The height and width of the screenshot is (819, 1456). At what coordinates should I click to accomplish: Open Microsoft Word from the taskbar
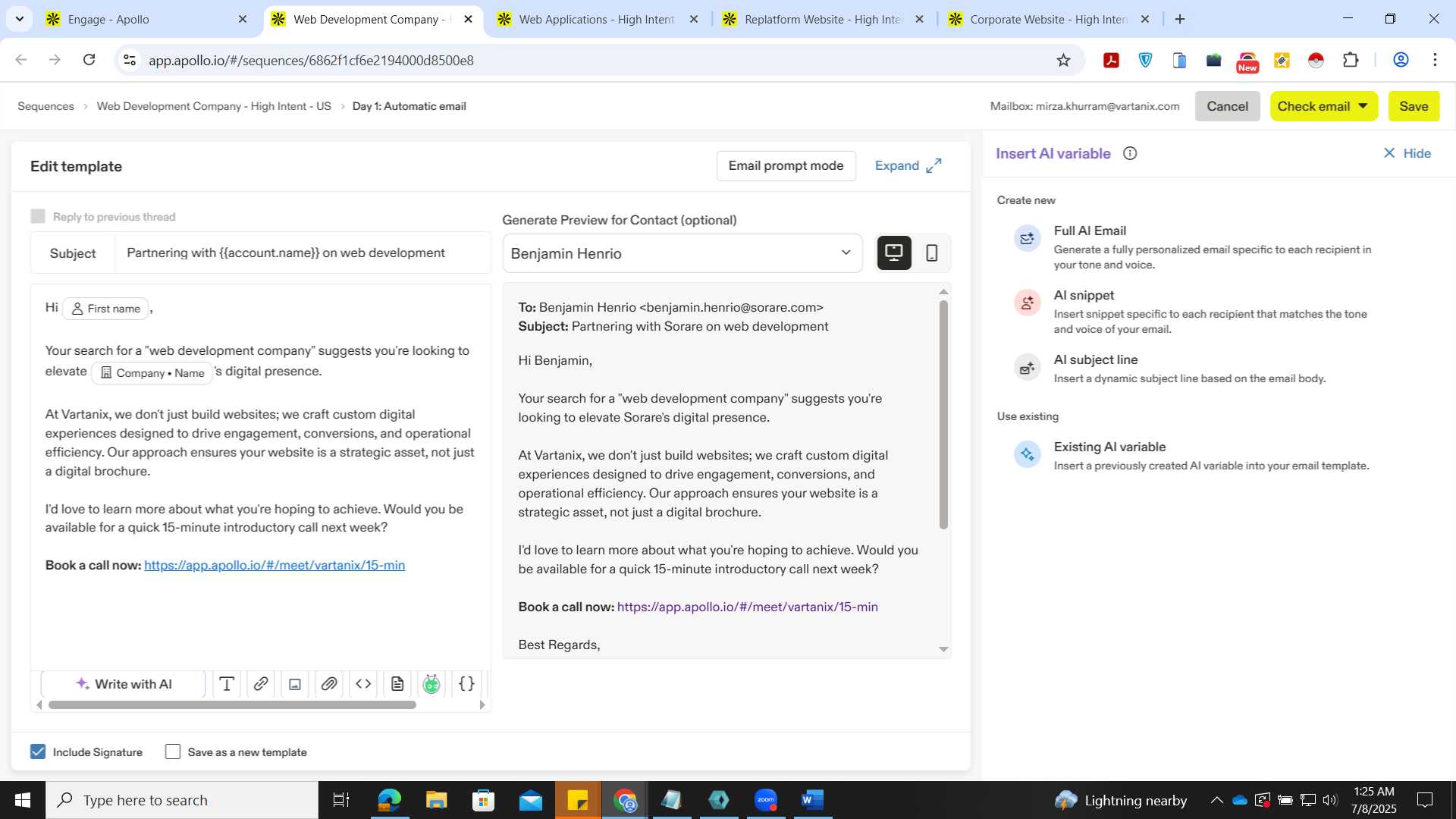pyautogui.click(x=812, y=800)
